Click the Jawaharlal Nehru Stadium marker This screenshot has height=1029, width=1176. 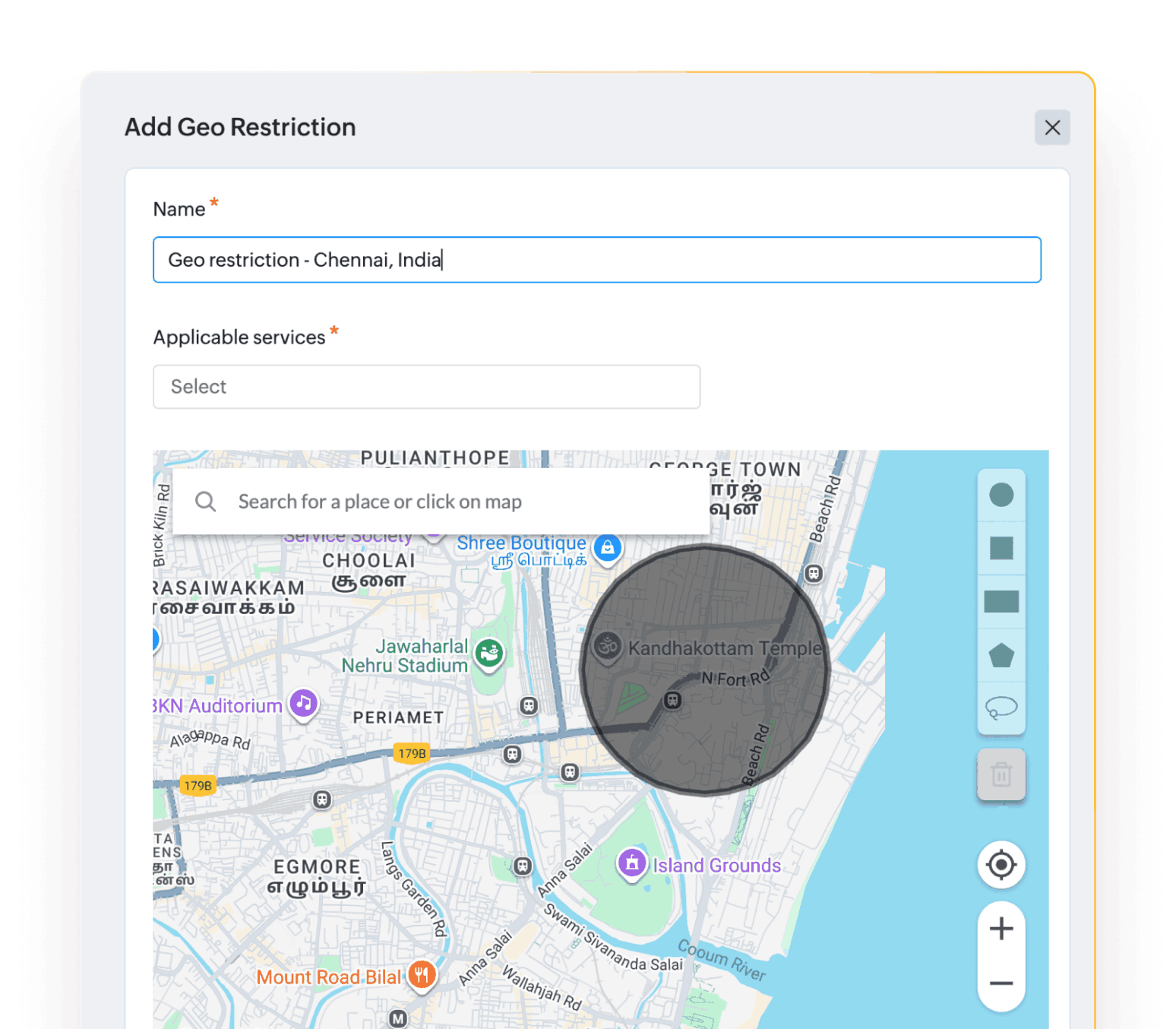point(489,654)
